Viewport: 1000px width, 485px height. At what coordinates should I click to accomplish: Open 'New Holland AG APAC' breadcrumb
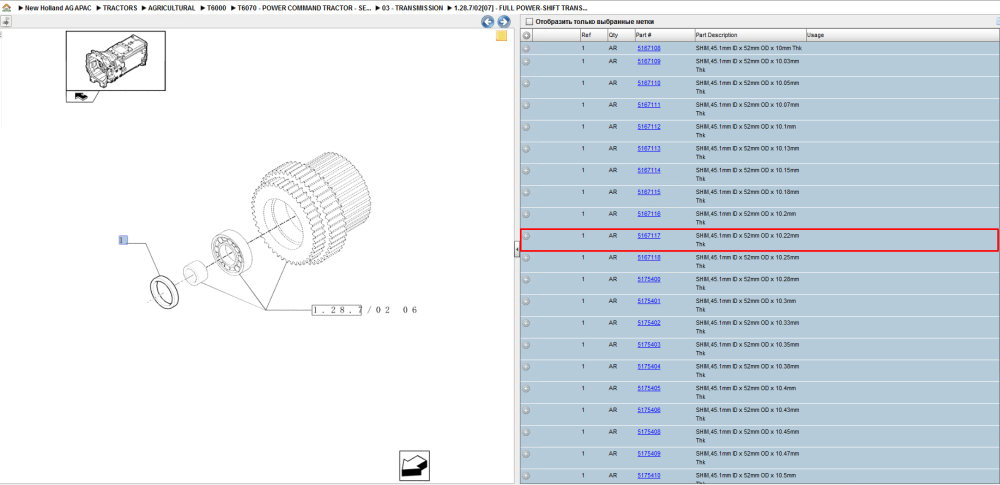58,8
